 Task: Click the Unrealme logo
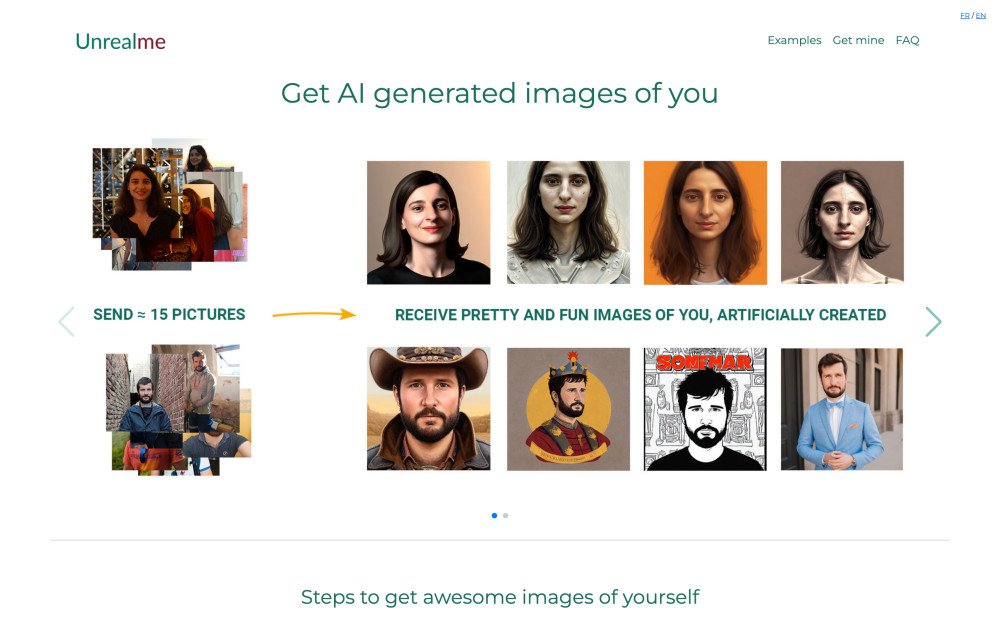pyautogui.click(x=120, y=42)
